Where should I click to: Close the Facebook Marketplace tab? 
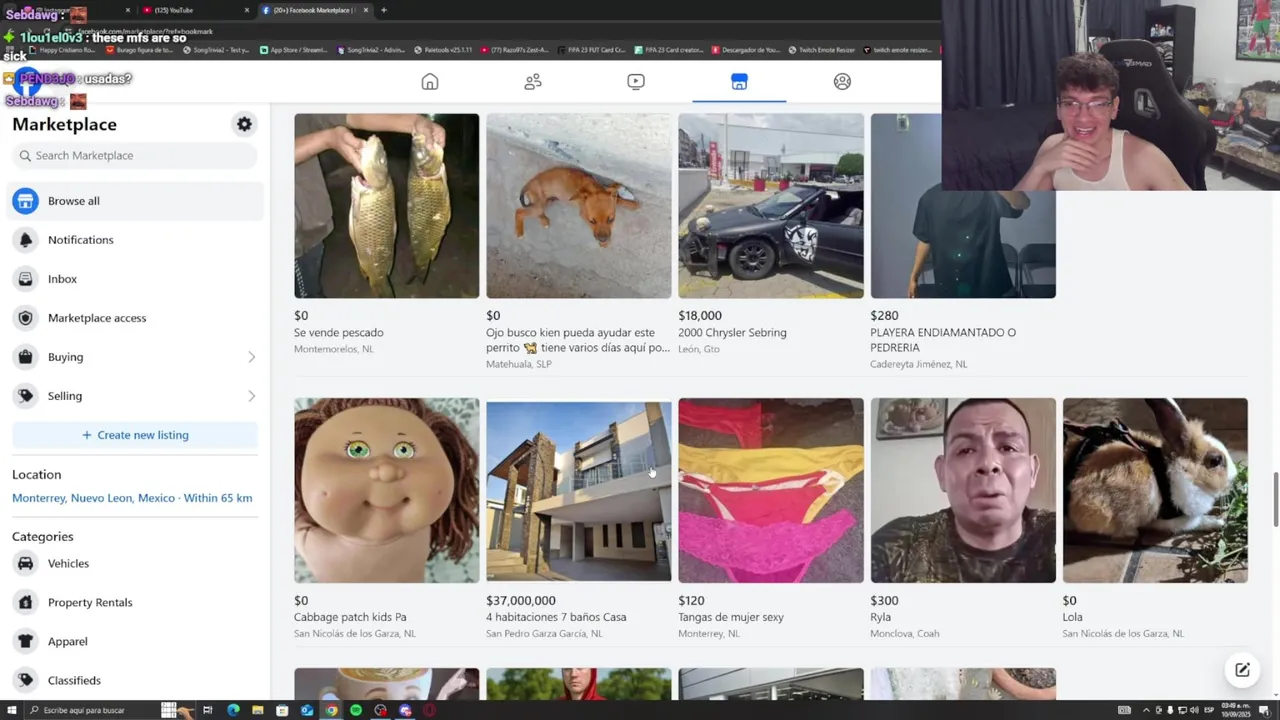(365, 10)
